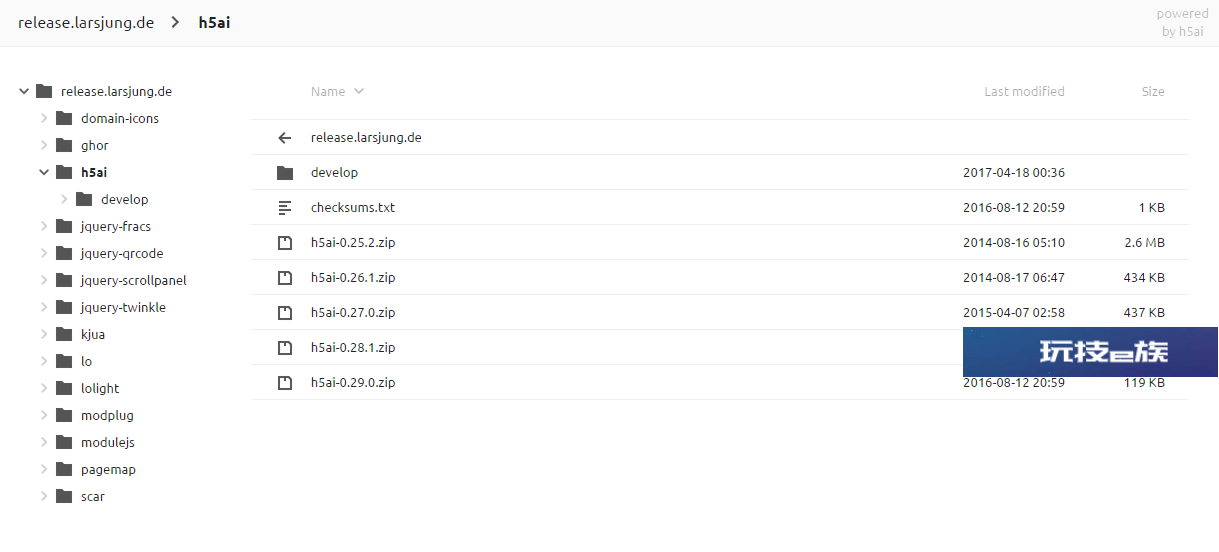
Task: Click the kjua folder icon
Action: pyautogui.click(x=64, y=334)
